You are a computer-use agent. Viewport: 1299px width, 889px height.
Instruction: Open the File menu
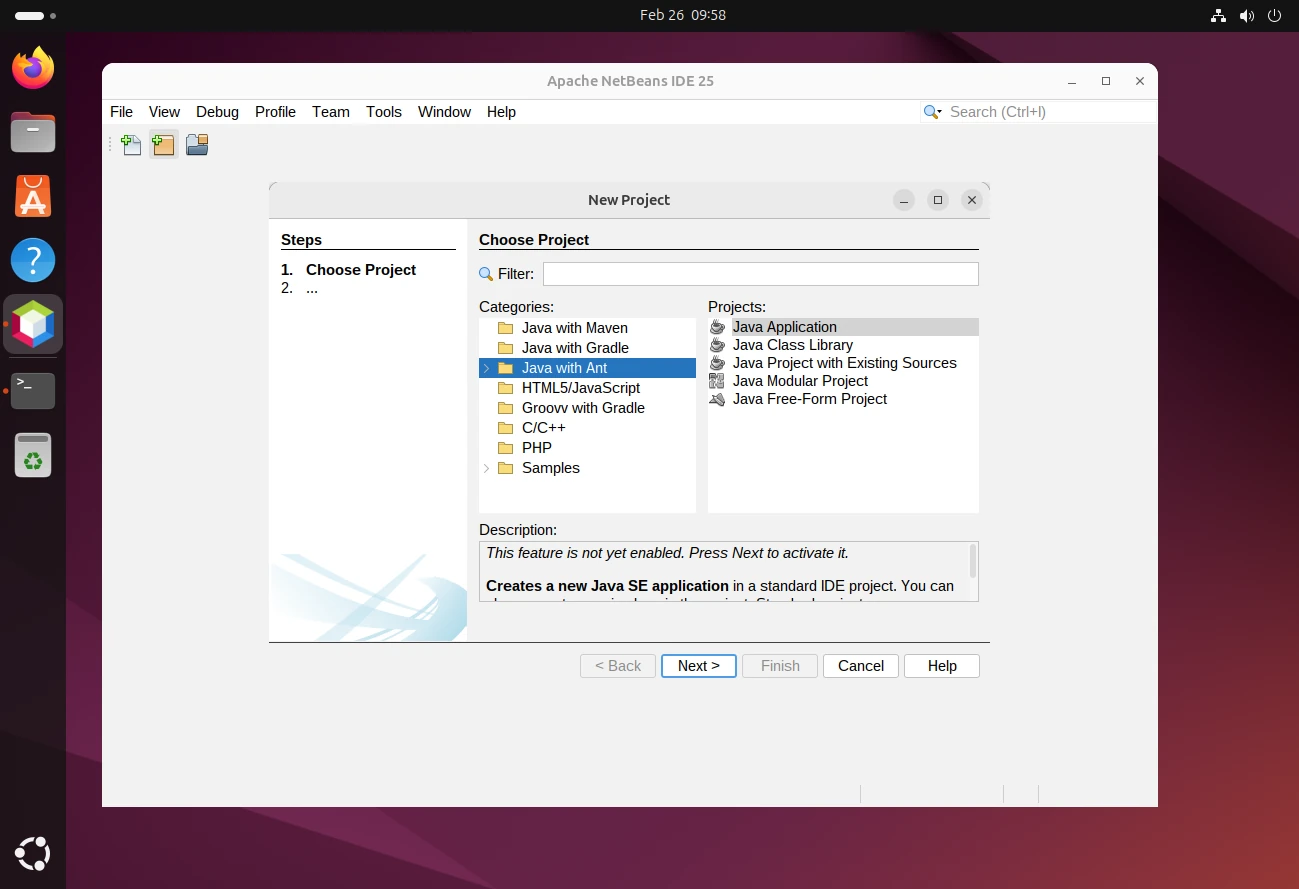(121, 112)
